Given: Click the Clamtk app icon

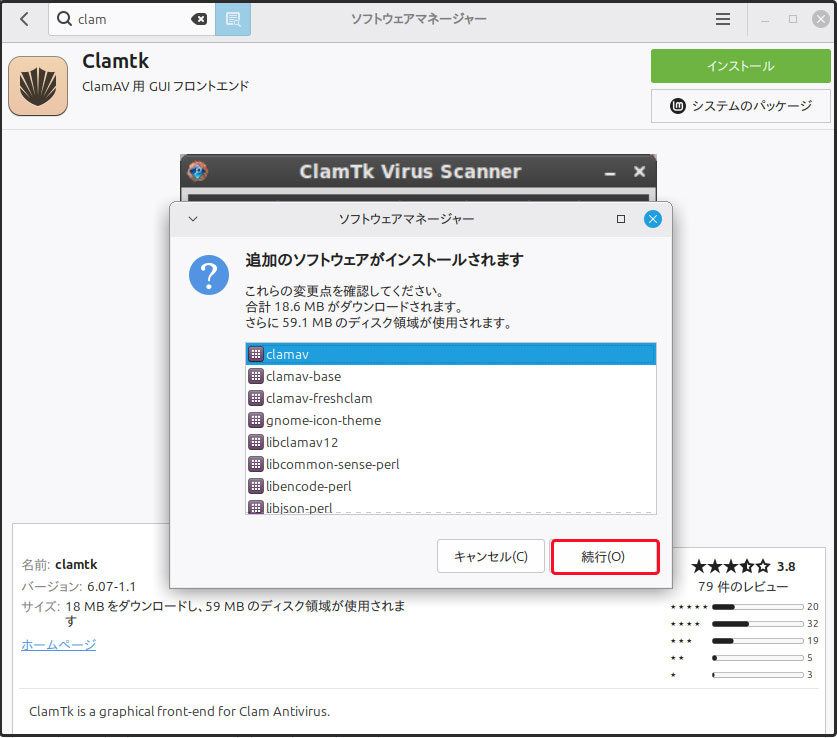Looking at the screenshot, I should 38,86.
